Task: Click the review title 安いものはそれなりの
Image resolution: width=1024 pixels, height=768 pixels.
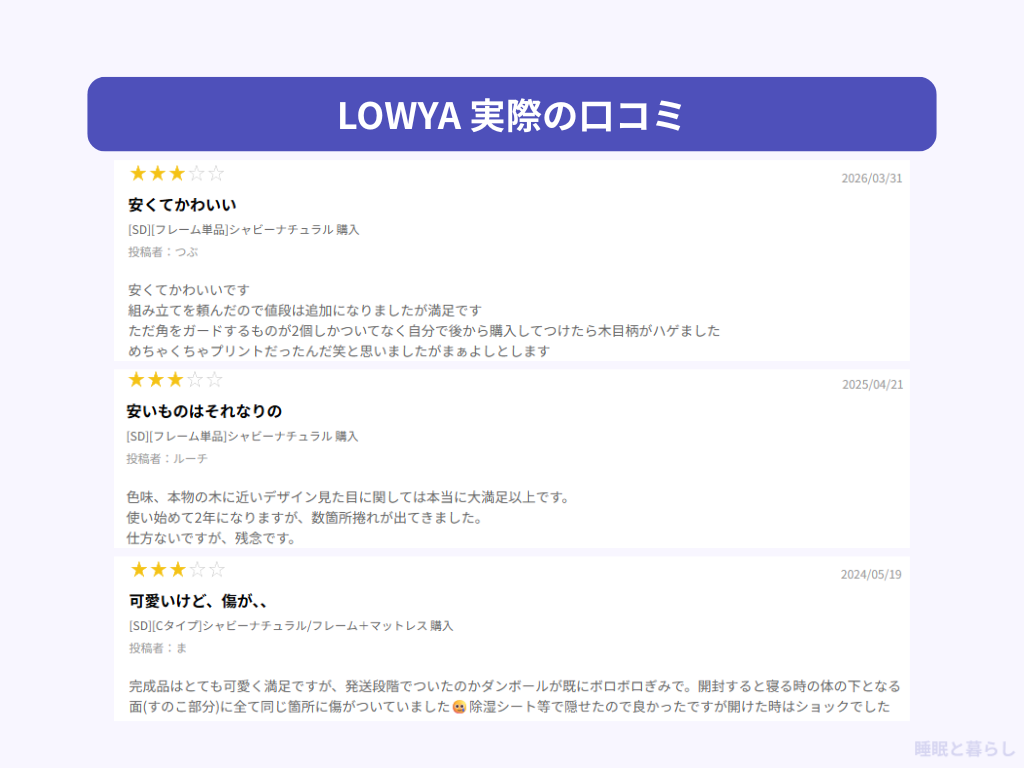Action: [204, 411]
